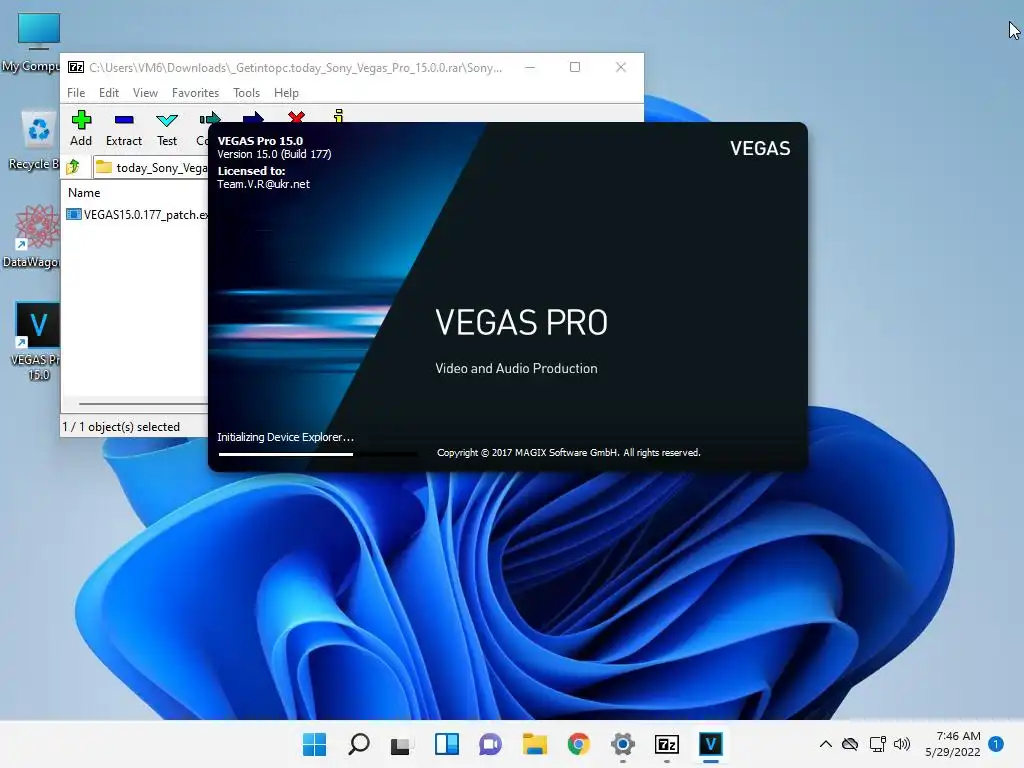The height and width of the screenshot is (768, 1024).
Task: Select the My Computer desktop icon
Action: (33, 43)
